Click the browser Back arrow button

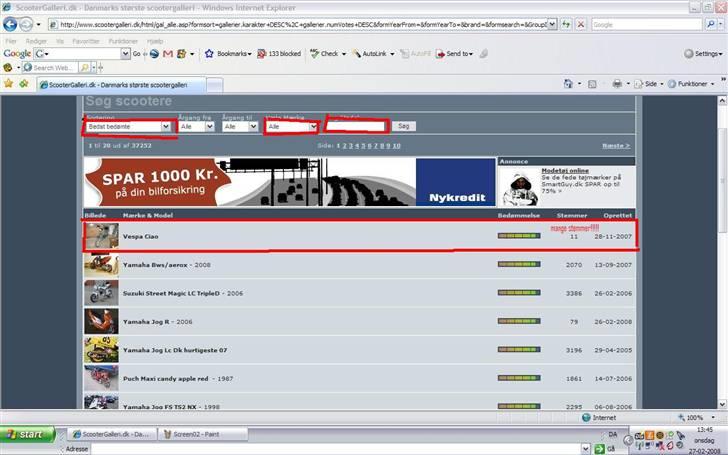coord(12,24)
